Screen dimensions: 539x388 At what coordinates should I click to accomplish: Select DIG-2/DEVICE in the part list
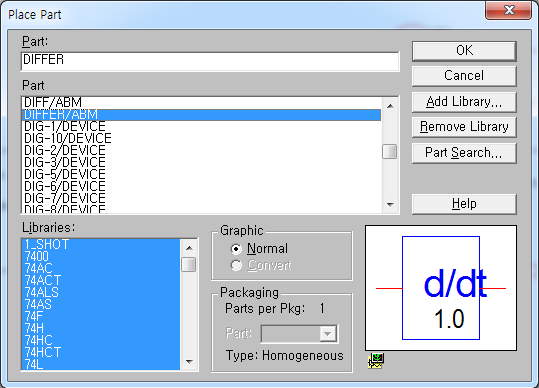[202, 151]
